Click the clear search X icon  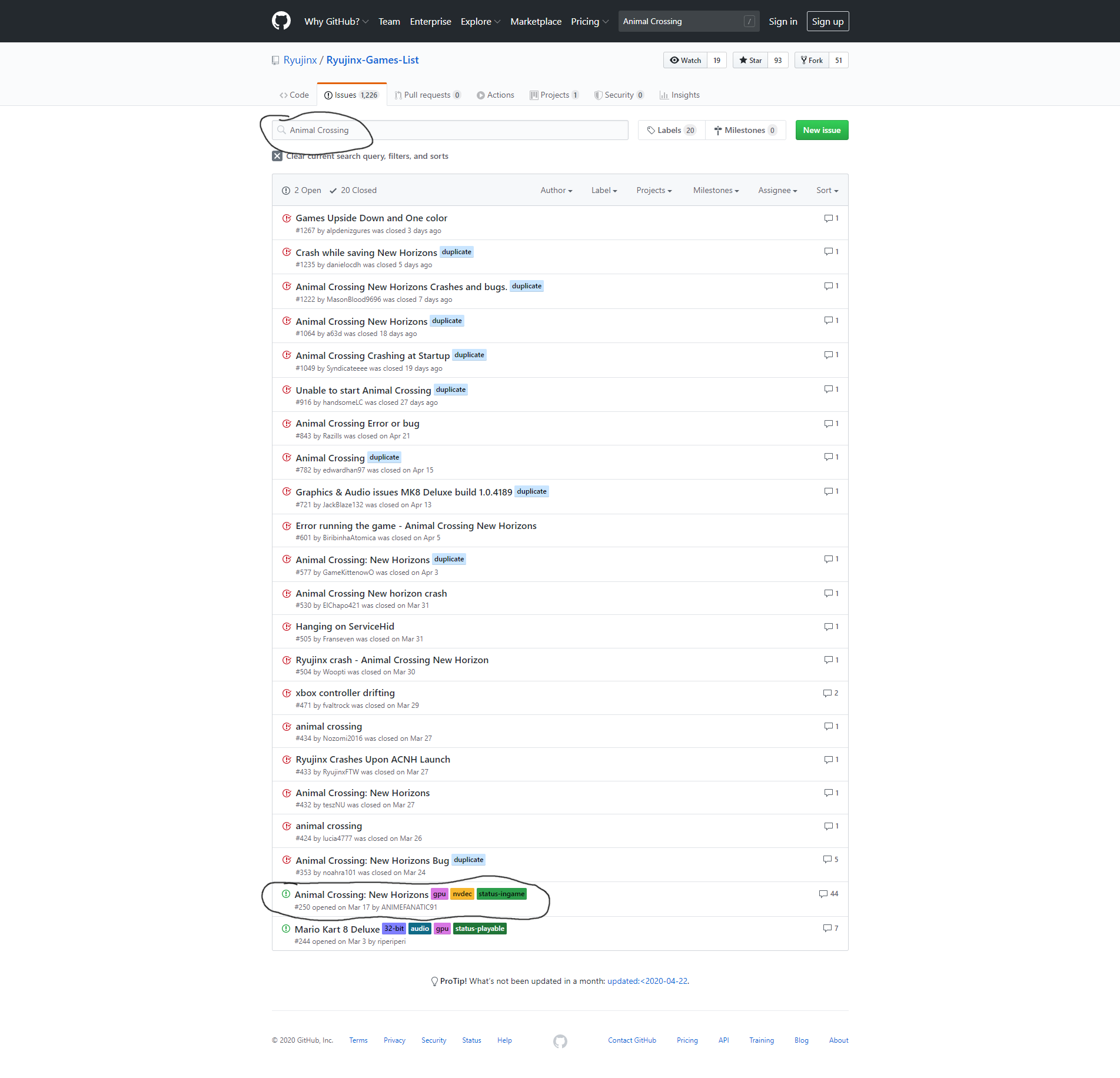(277, 156)
